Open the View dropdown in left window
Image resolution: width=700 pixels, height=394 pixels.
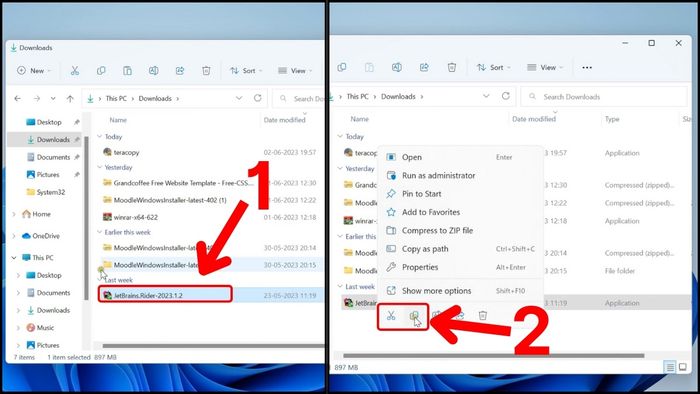pyautogui.click(x=295, y=71)
